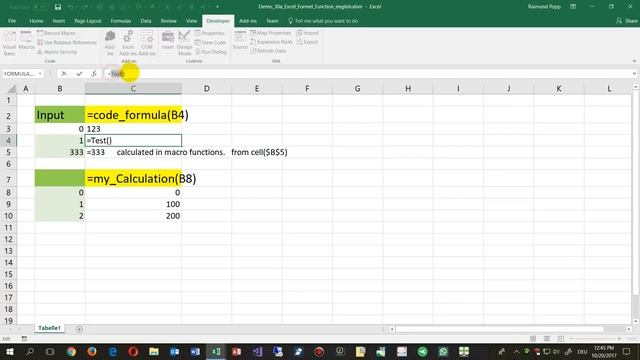
Task: Switch to Page Layout view
Action: tap(547, 339)
